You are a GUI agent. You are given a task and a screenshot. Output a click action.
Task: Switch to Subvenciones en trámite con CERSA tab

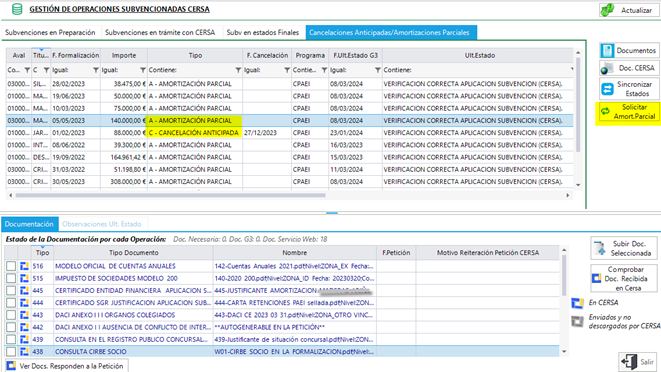pyautogui.click(x=160, y=32)
